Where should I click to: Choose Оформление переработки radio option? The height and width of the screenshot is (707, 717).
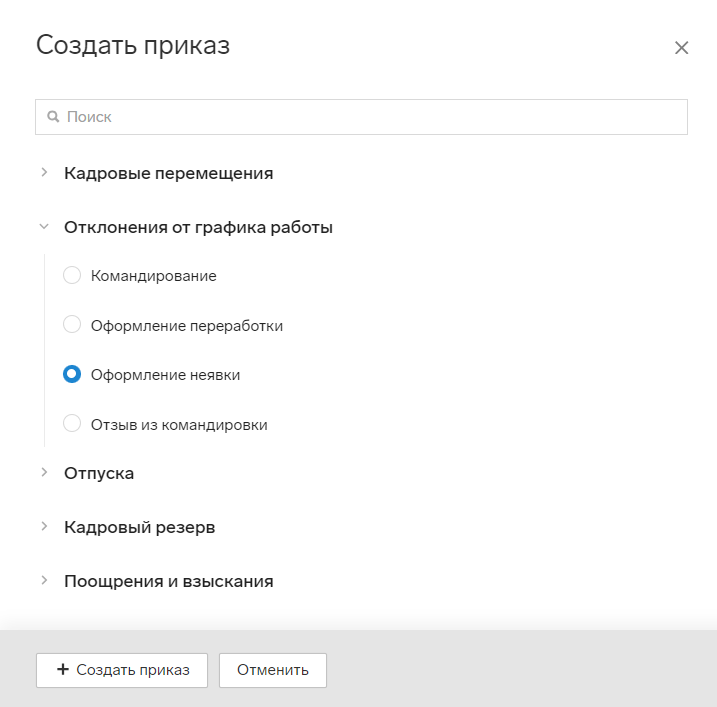pyautogui.click(x=72, y=324)
